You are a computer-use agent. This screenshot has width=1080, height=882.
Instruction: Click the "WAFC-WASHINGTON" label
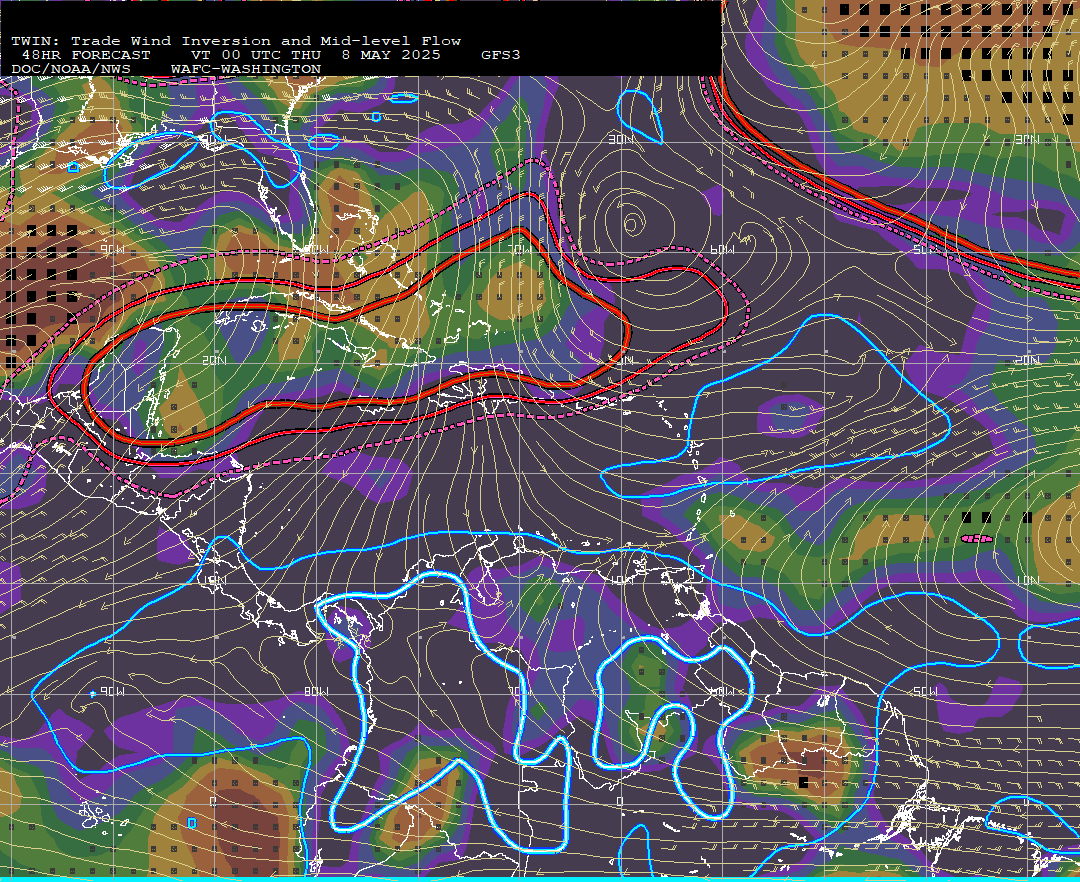pos(246,70)
